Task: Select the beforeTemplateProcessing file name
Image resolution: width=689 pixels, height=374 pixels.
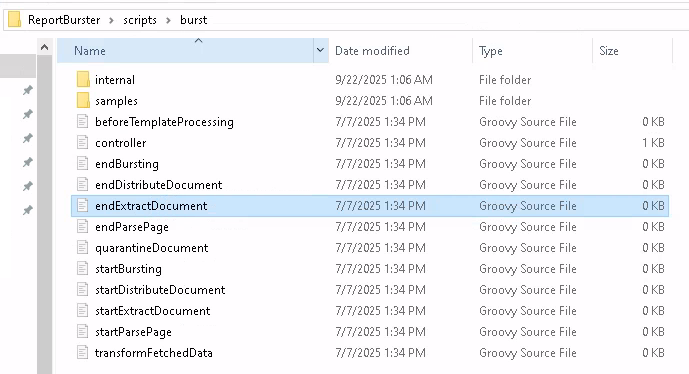Action: click(164, 122)
